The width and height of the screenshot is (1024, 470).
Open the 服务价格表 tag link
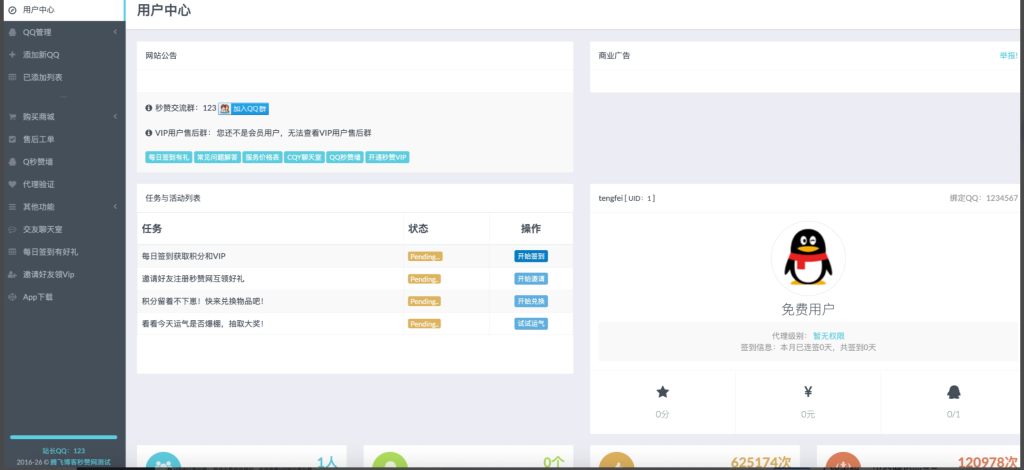point(262,157)
